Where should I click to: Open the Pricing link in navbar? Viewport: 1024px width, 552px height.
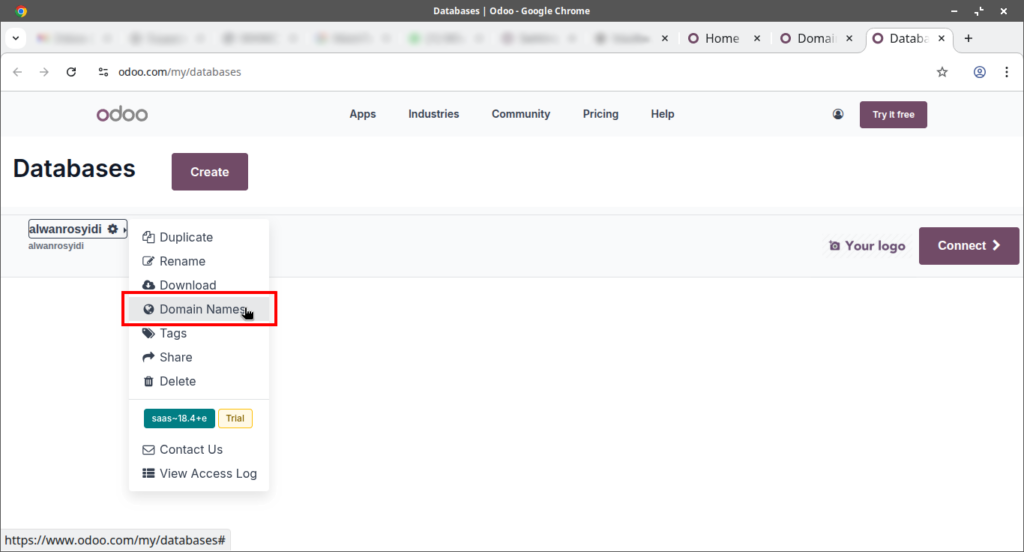point(600,114)
